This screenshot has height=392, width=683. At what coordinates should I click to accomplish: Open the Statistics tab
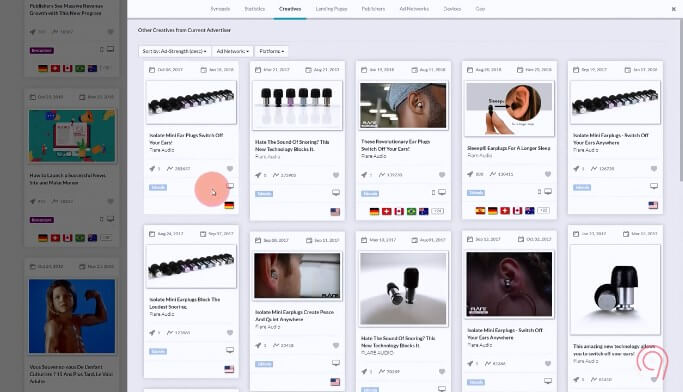[x=255, y=9]
